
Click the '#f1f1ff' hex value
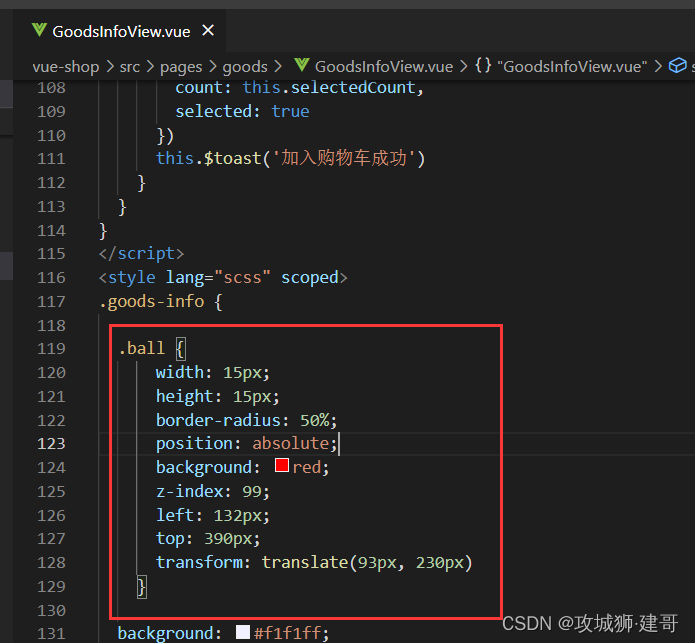(288, 633)
